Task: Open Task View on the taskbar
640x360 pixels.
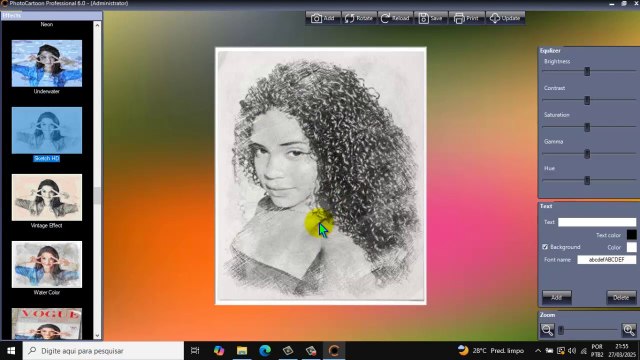Action: pos(195,351)
